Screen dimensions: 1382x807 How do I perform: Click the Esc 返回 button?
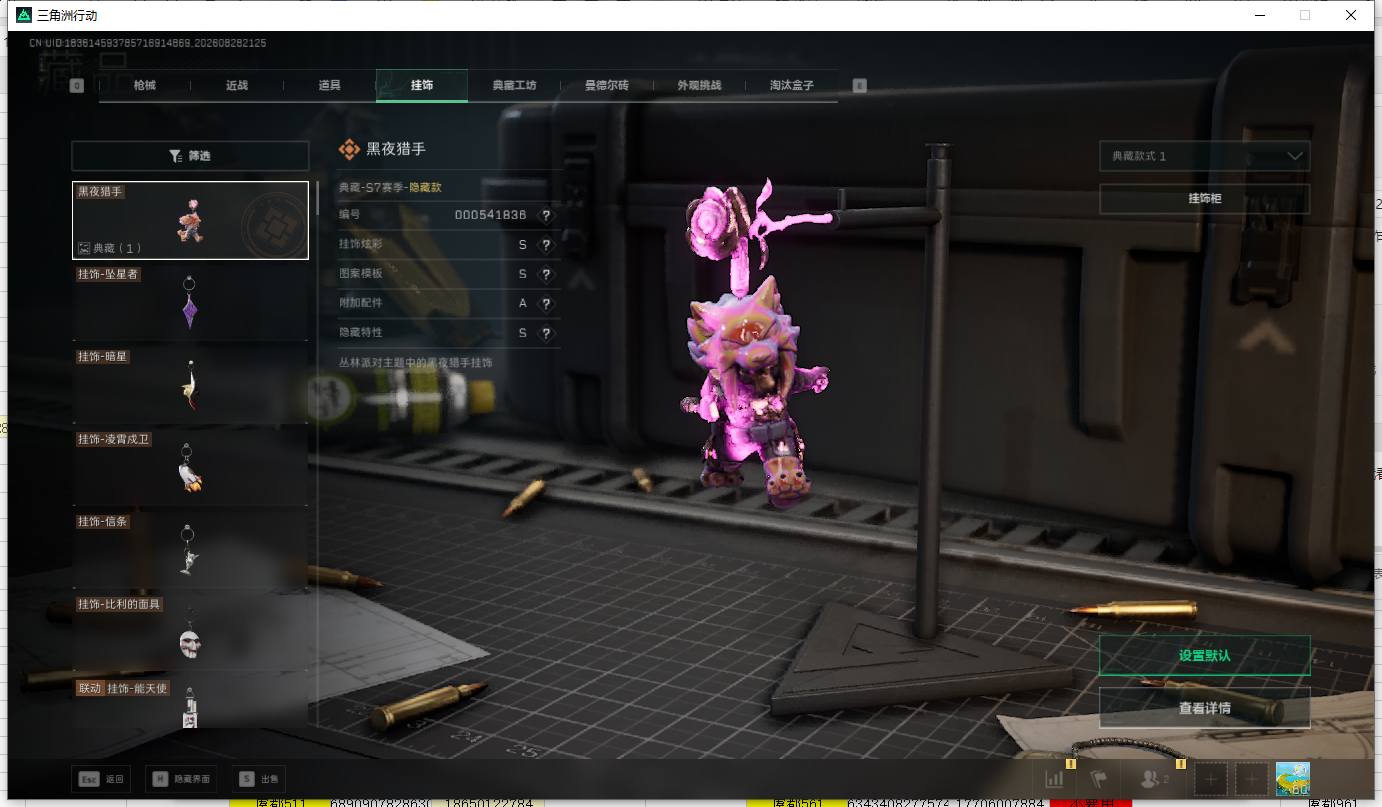pos(101,778)
